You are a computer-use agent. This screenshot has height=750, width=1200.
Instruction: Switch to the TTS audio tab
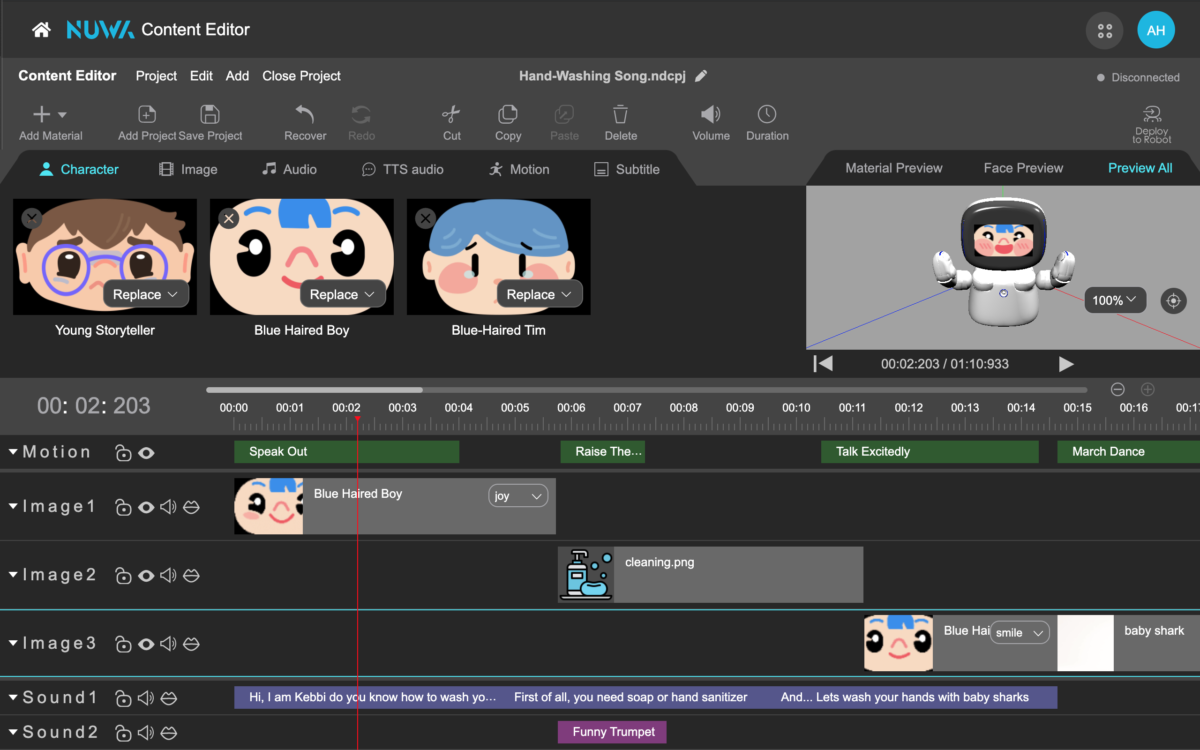click(x=402, y=169)
